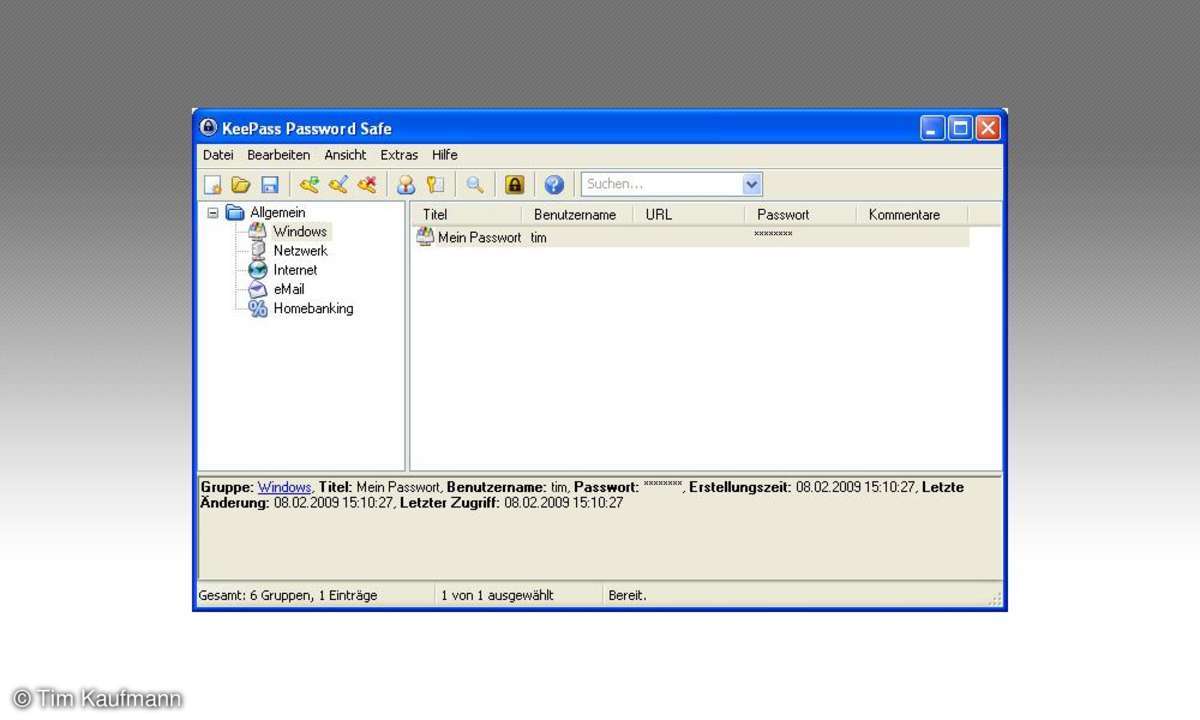Click the masked password cell in entry row
Viewport: 1200px width, 720px height.
coord(773,234)
